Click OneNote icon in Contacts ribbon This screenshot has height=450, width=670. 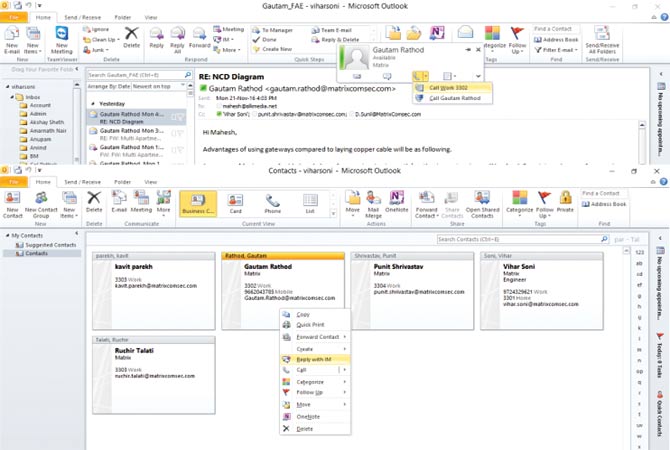397,202
